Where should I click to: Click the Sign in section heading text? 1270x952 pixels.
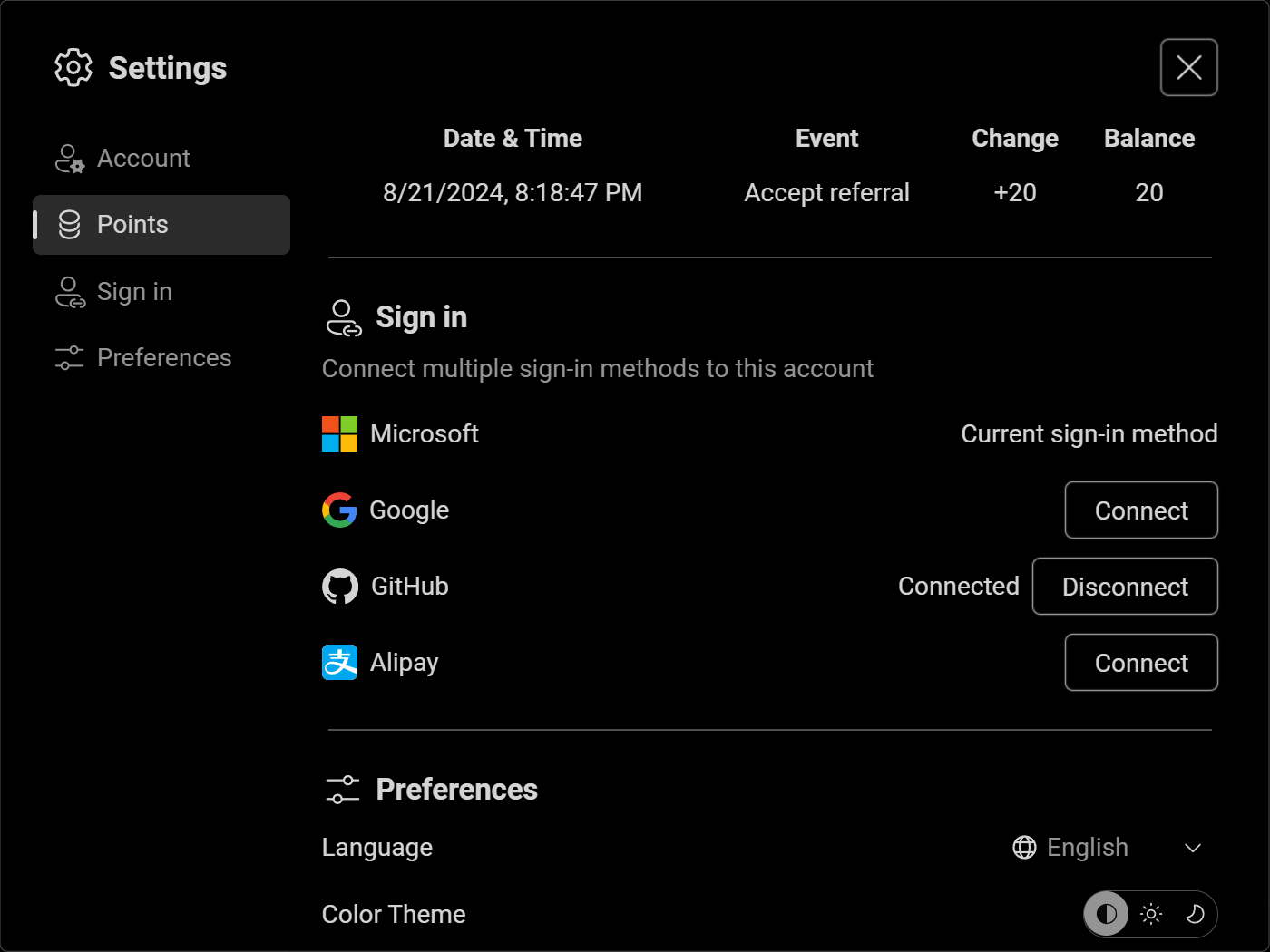pos(422,318)
